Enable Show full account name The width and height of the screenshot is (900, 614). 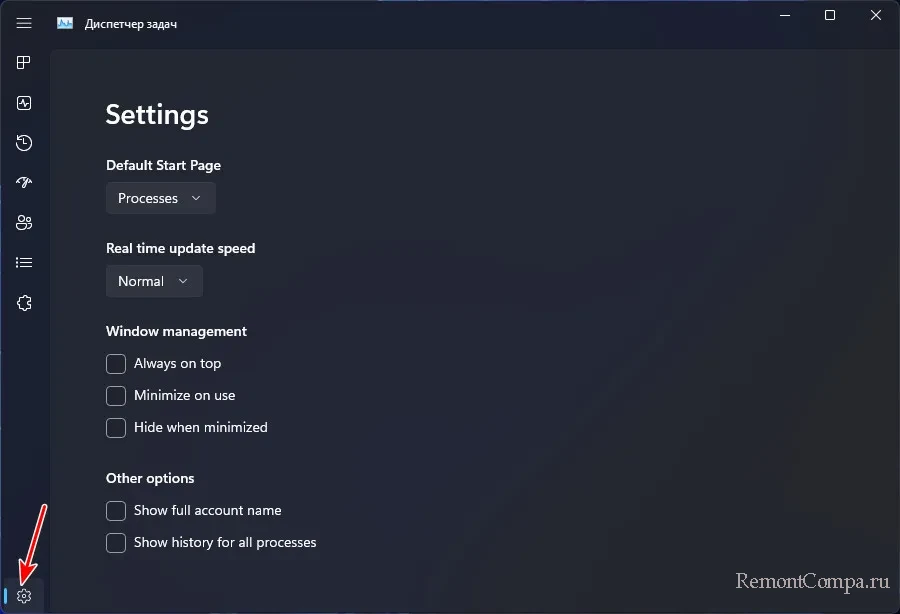tap(116, 511)
